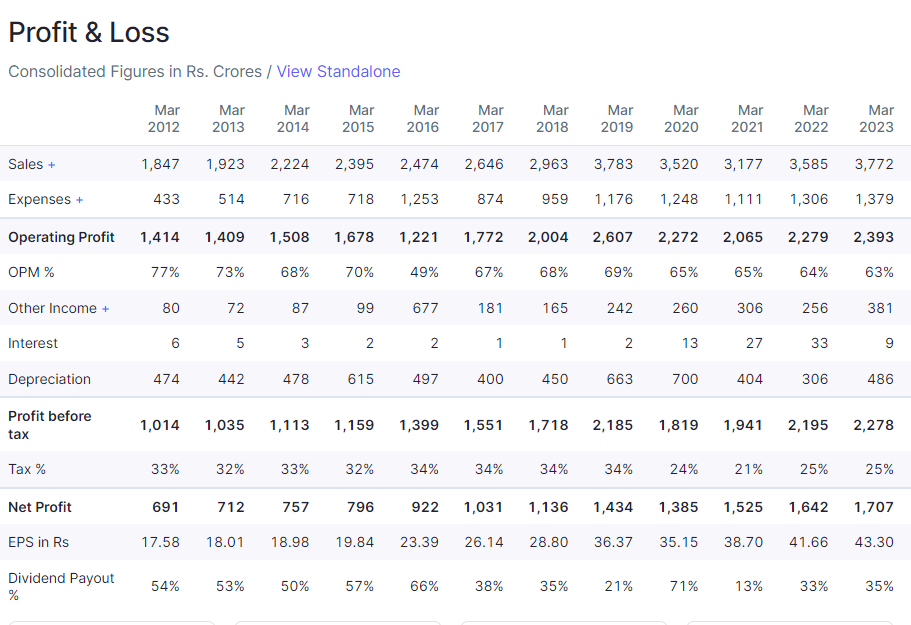The width and height of the screenshot is (911, 625).
Task: Select the Mar 2023 column header
Action: pos(877,118)
